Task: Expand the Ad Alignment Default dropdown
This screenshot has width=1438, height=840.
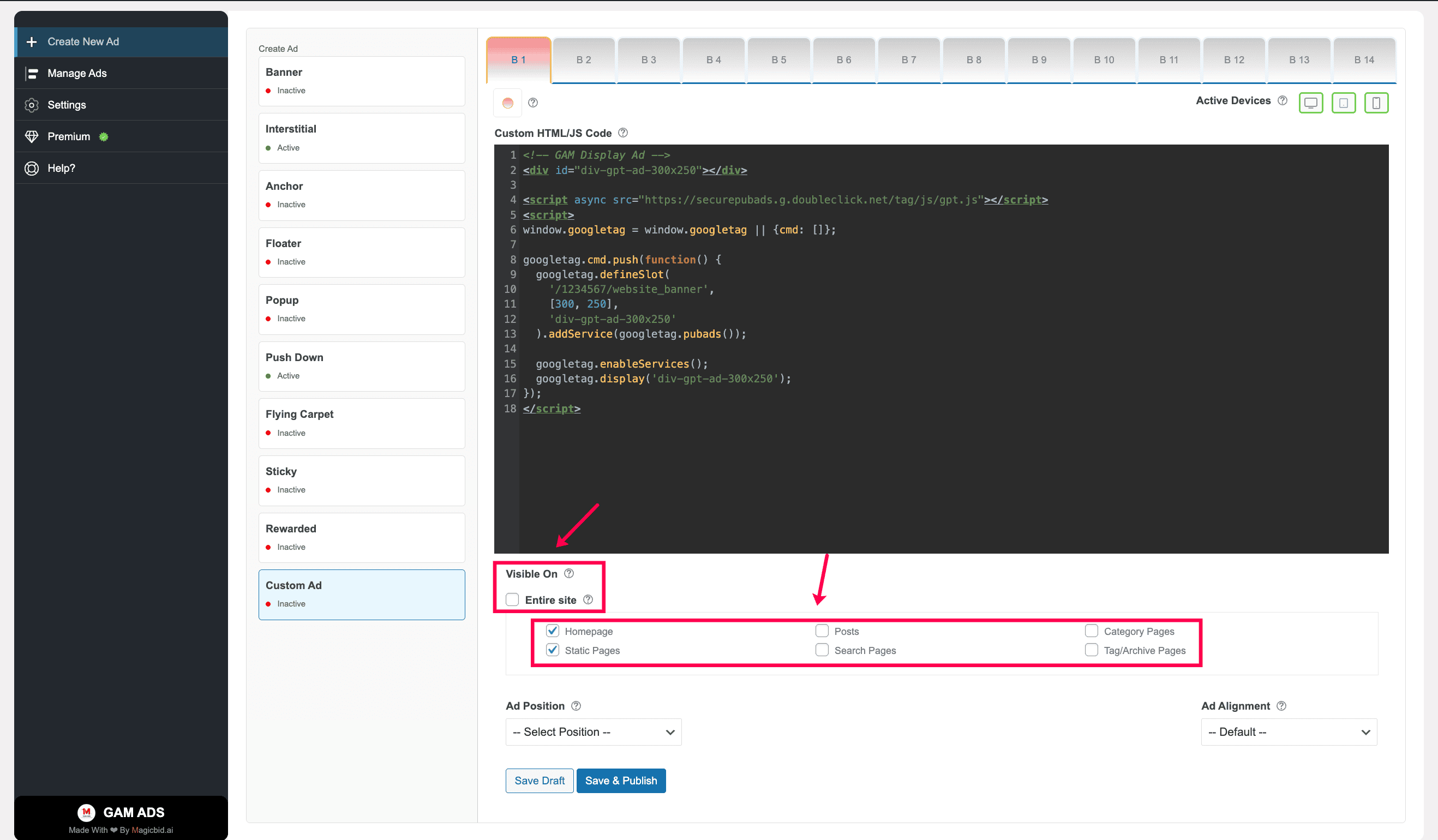Action: [1289, 732]
